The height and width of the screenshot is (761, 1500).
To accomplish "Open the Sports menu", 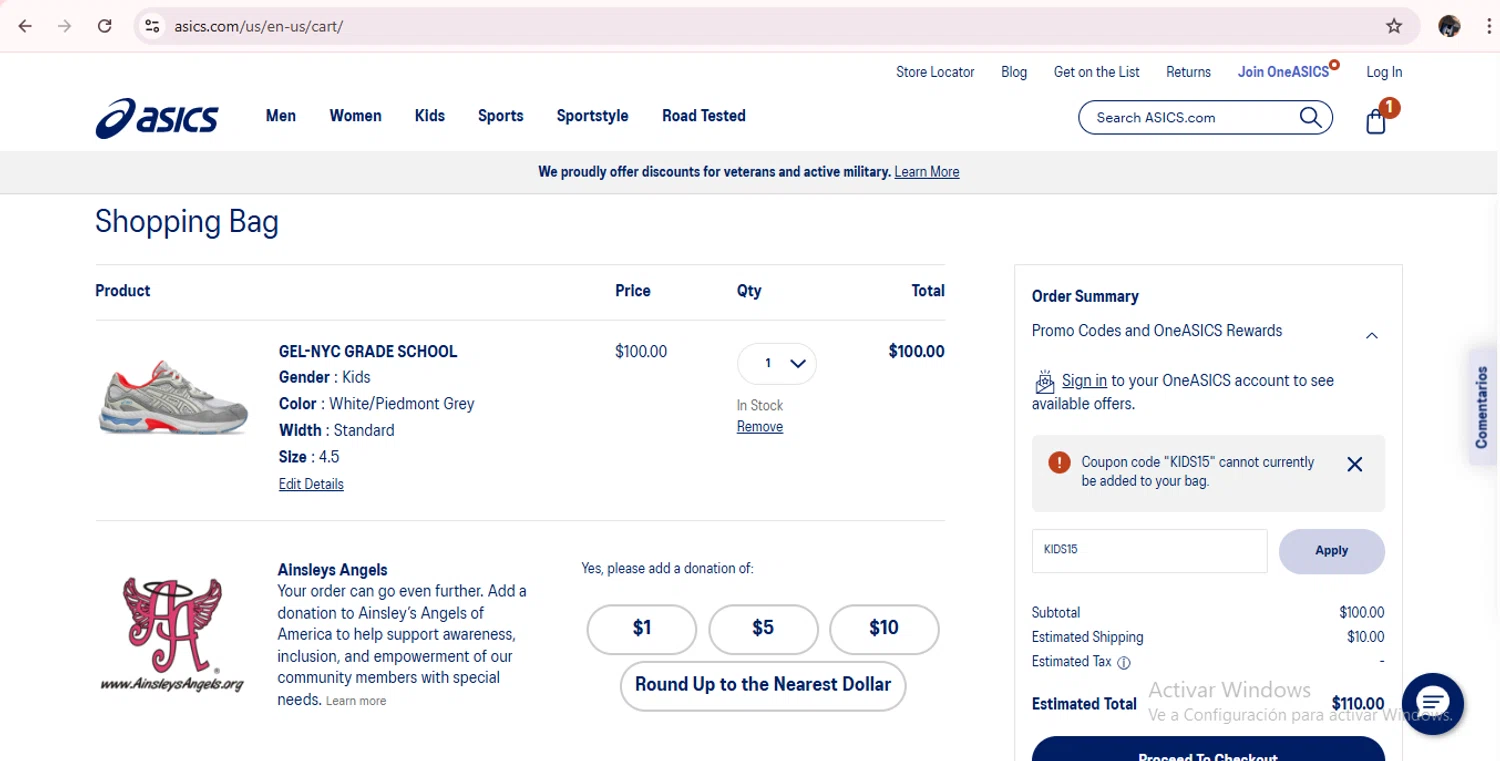I will 501,116.
